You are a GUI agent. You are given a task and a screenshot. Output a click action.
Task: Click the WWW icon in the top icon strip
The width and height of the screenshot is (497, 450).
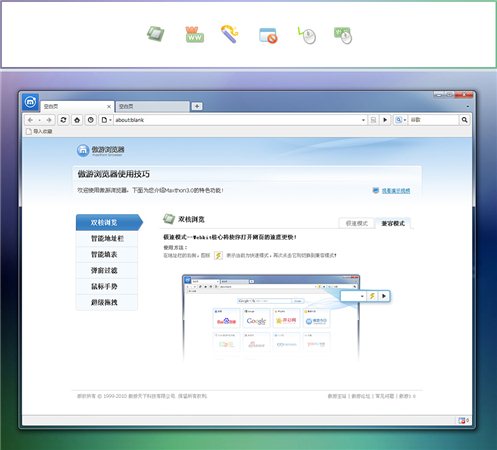pyautogui.click(x=194, y=35)
